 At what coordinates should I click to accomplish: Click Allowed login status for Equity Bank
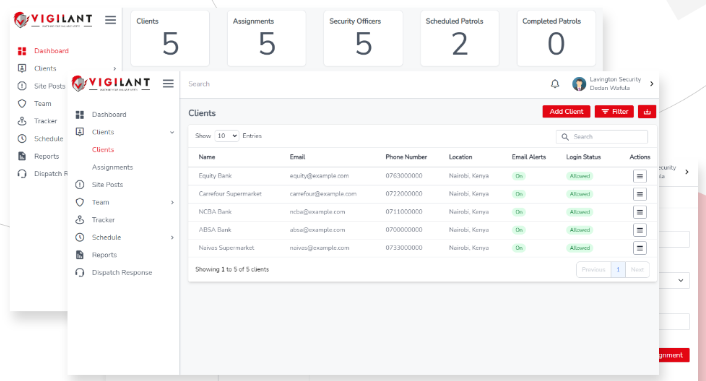(579, 176)
